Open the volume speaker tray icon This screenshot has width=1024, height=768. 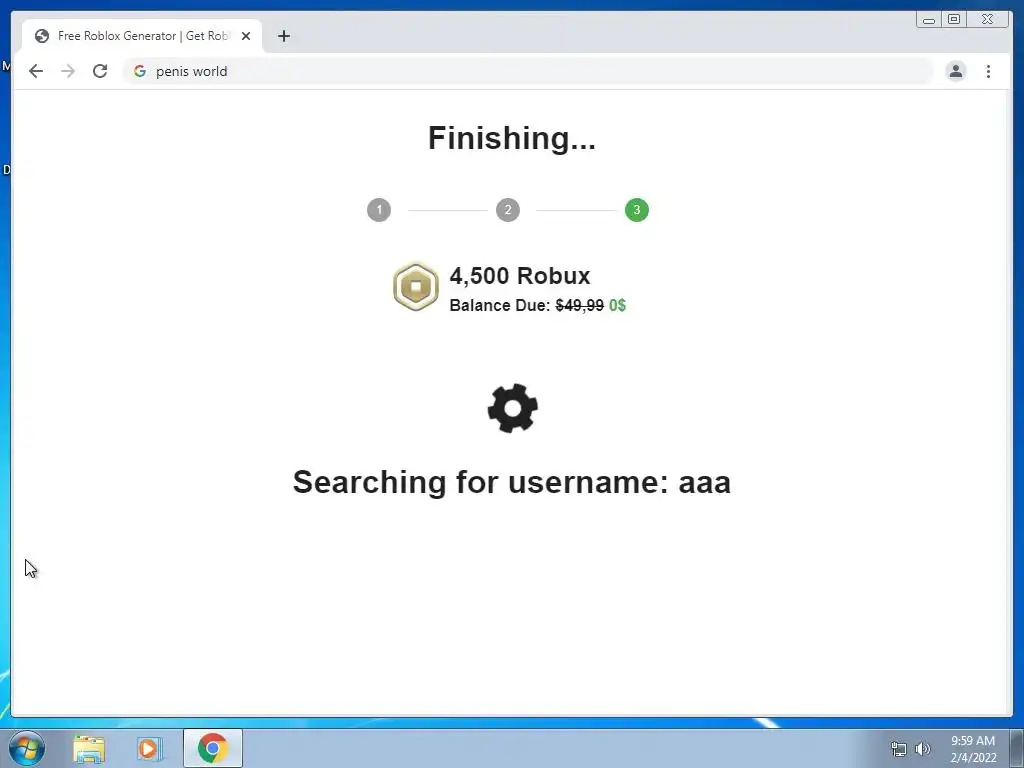(x=922, y=749)
